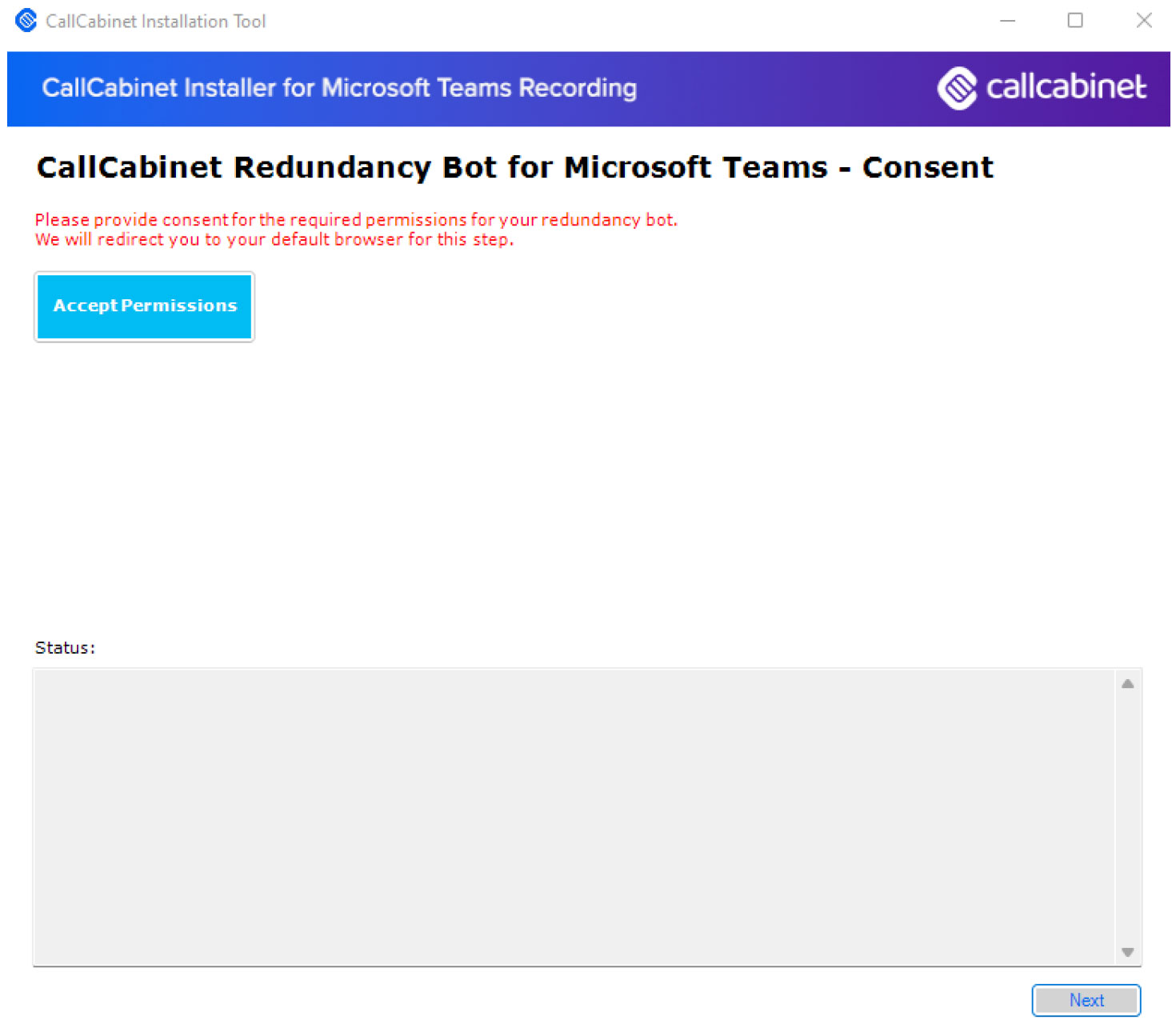Image resolution: width=1176 pixels, height=1024 pixels.
Task: Click the CallCabinet title bar app icon
Action: tap(26, 21)
